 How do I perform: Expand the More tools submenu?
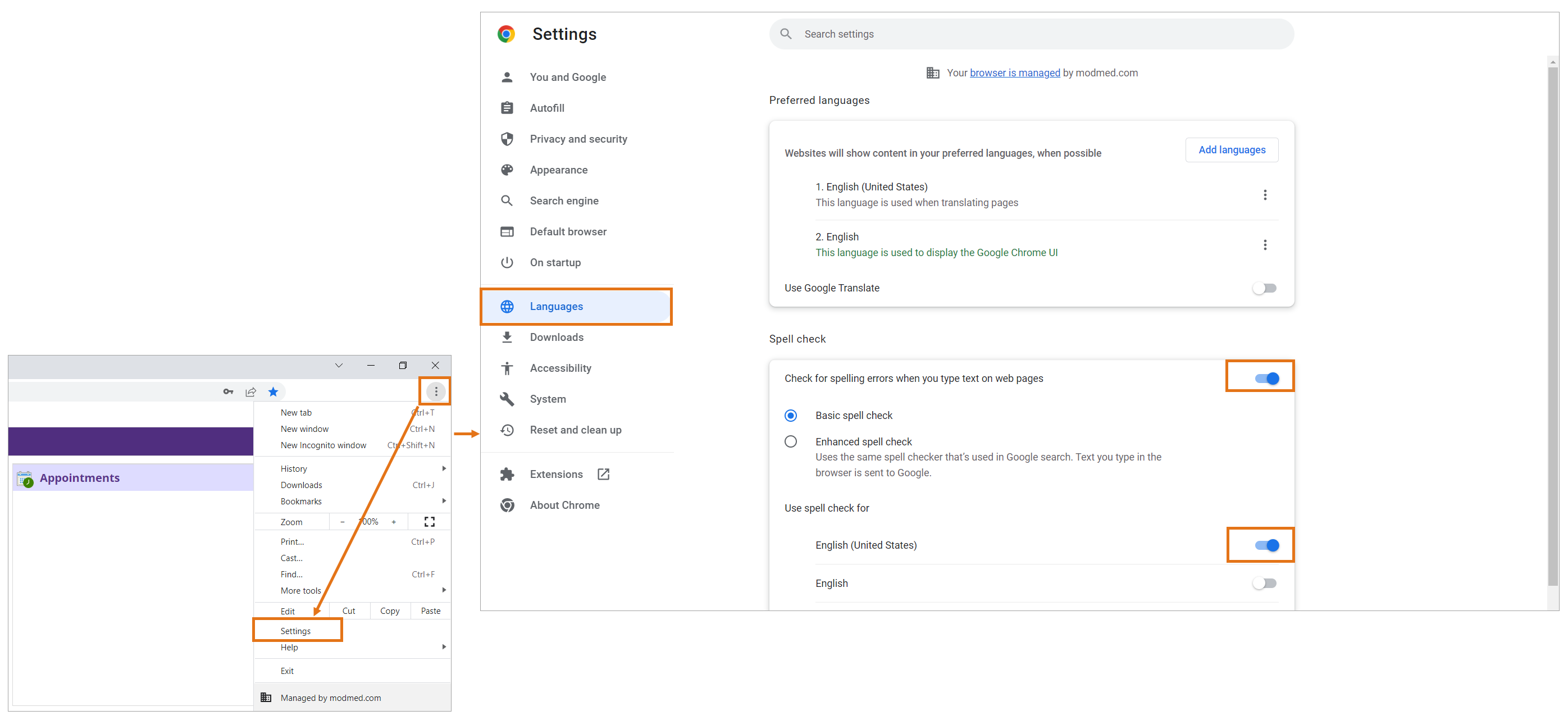point(444,590)
